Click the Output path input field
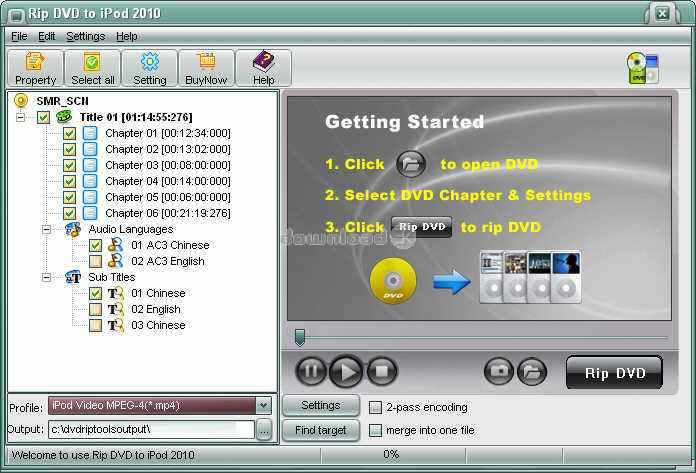This screenshot has width=696, height=473. (151, 430)
